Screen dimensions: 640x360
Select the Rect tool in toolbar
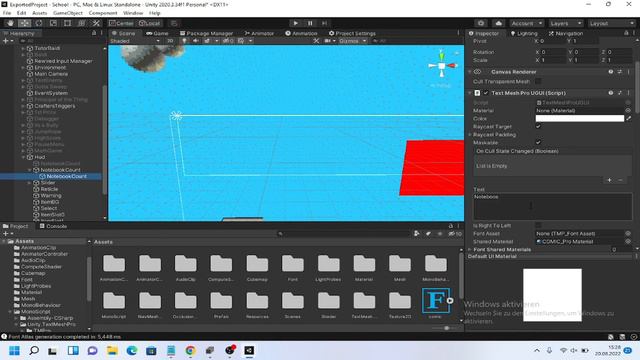tap(68, 23)
